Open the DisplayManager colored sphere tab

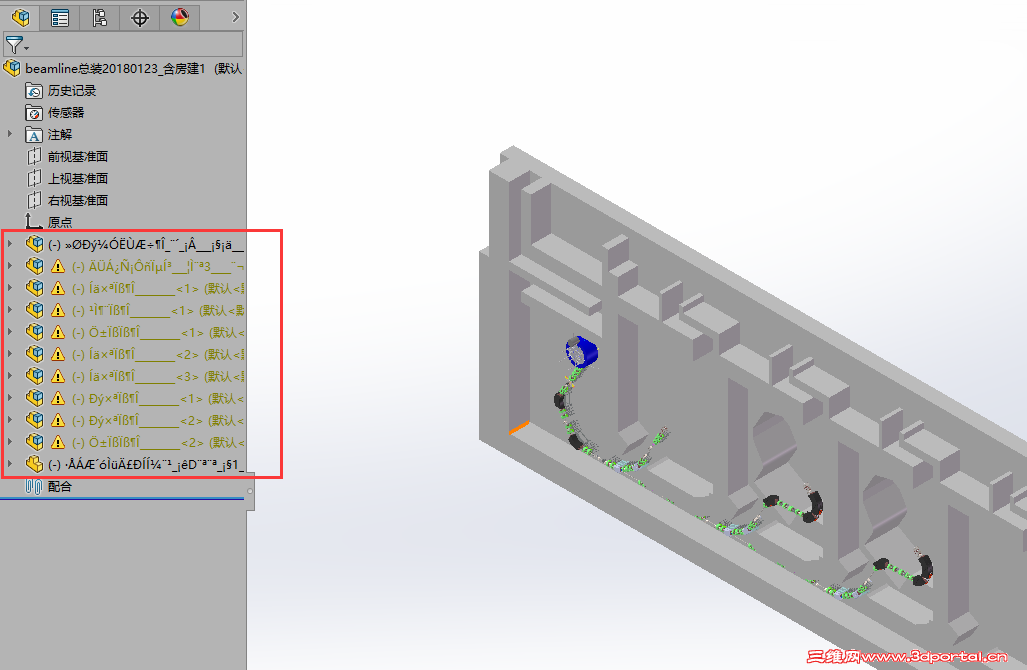(179, 17)
